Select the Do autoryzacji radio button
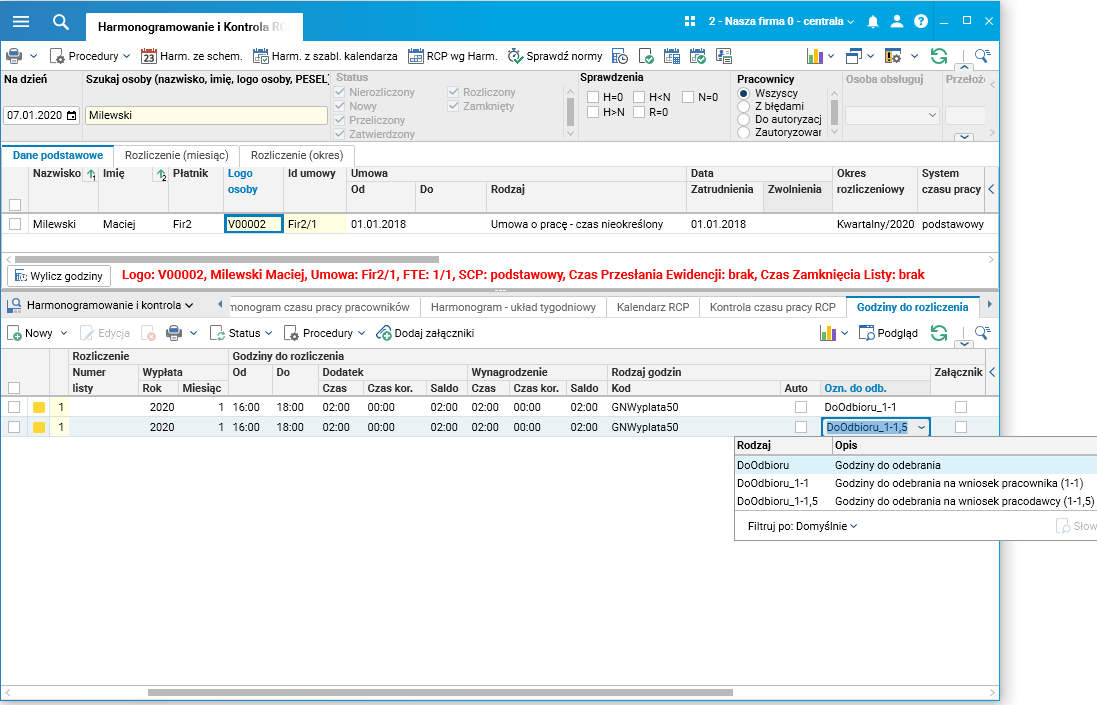1097x705 pixels. (744, 120)
